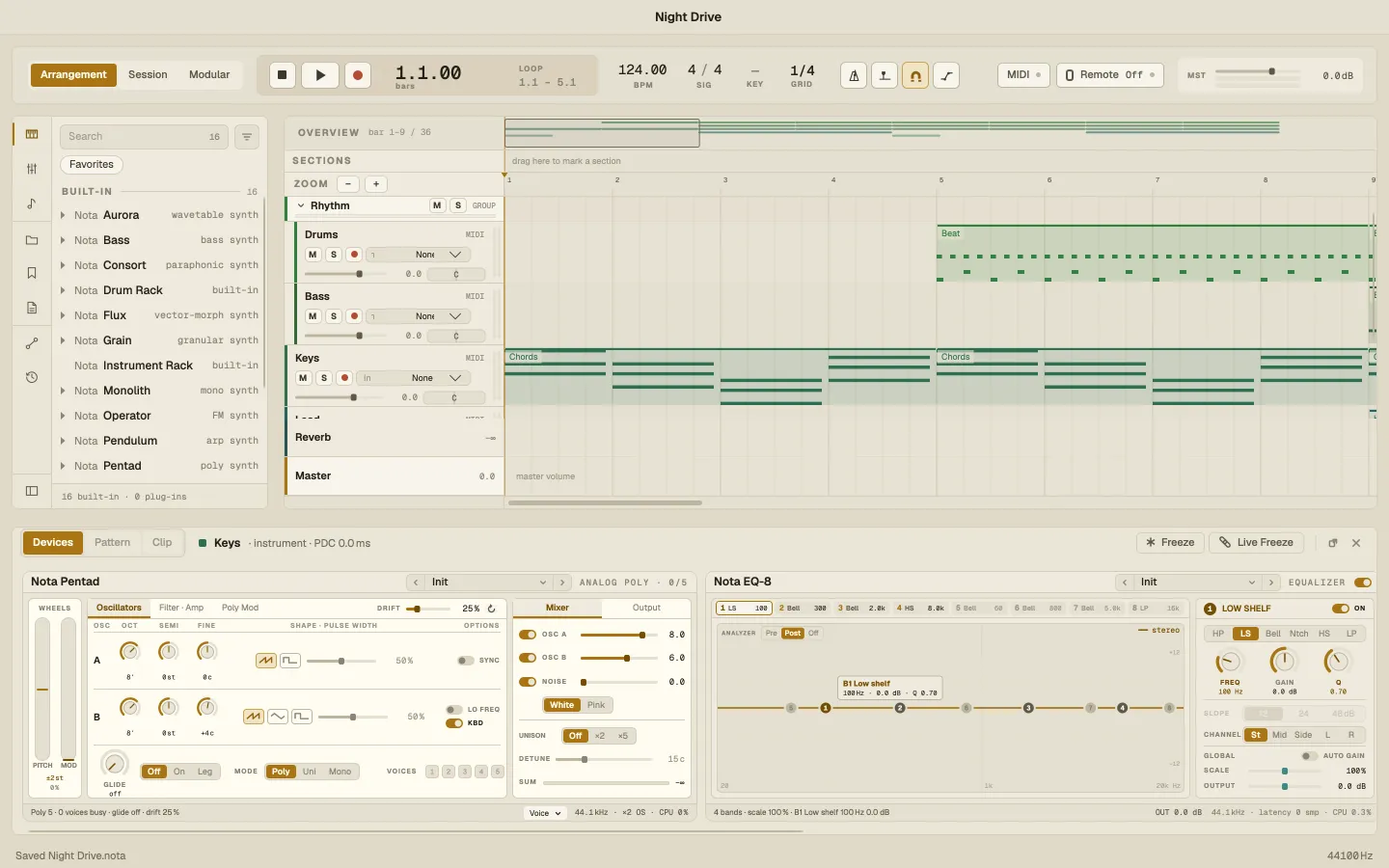Open the mixer sliders sidebar icon

32,169
